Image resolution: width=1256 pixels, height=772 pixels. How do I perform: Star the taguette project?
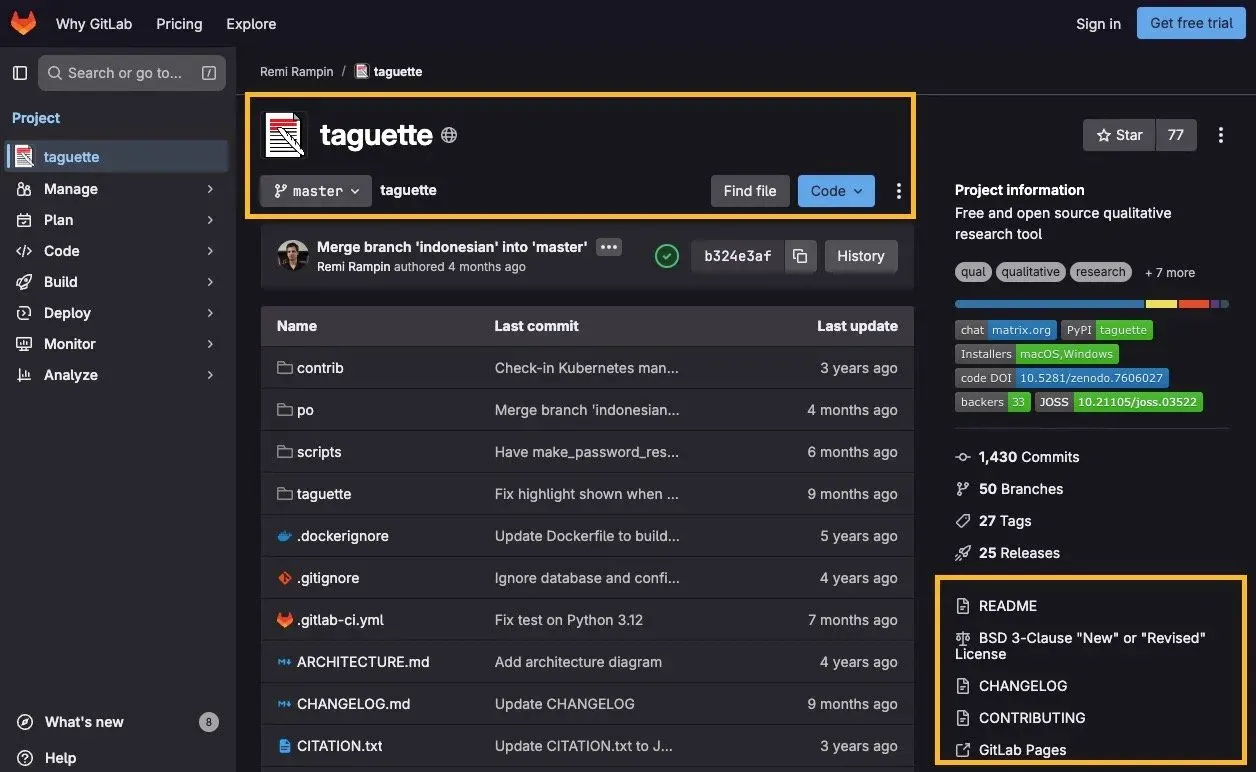(x=1119, y=135)
